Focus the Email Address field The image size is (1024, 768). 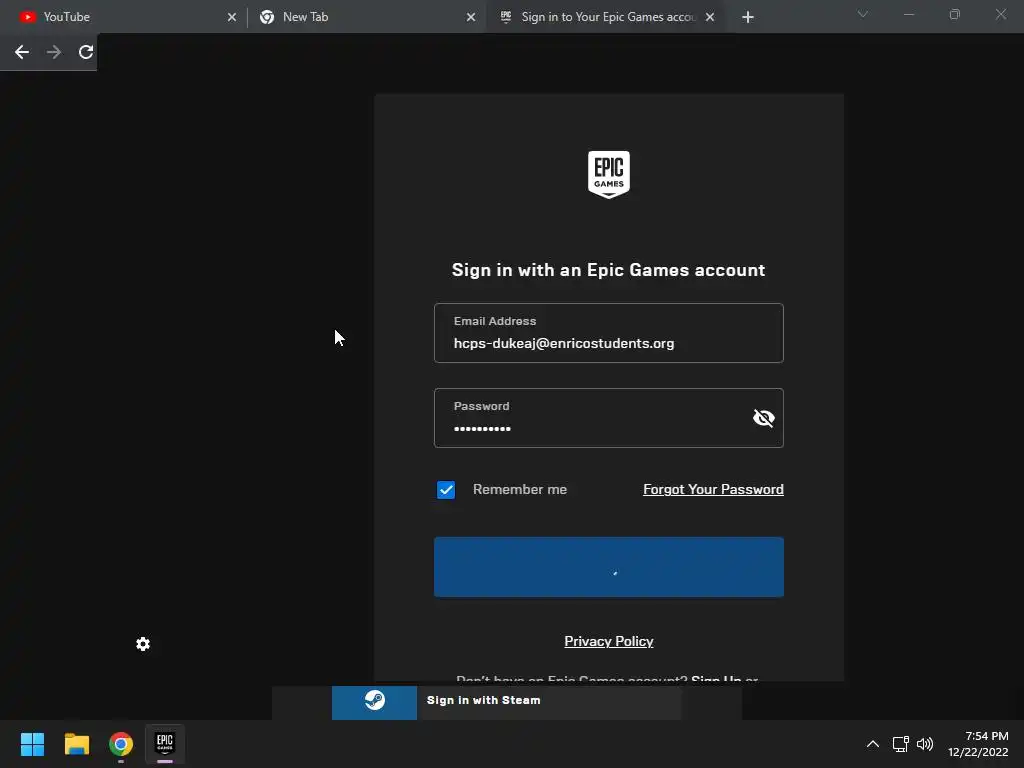click(x=609, y=333)
